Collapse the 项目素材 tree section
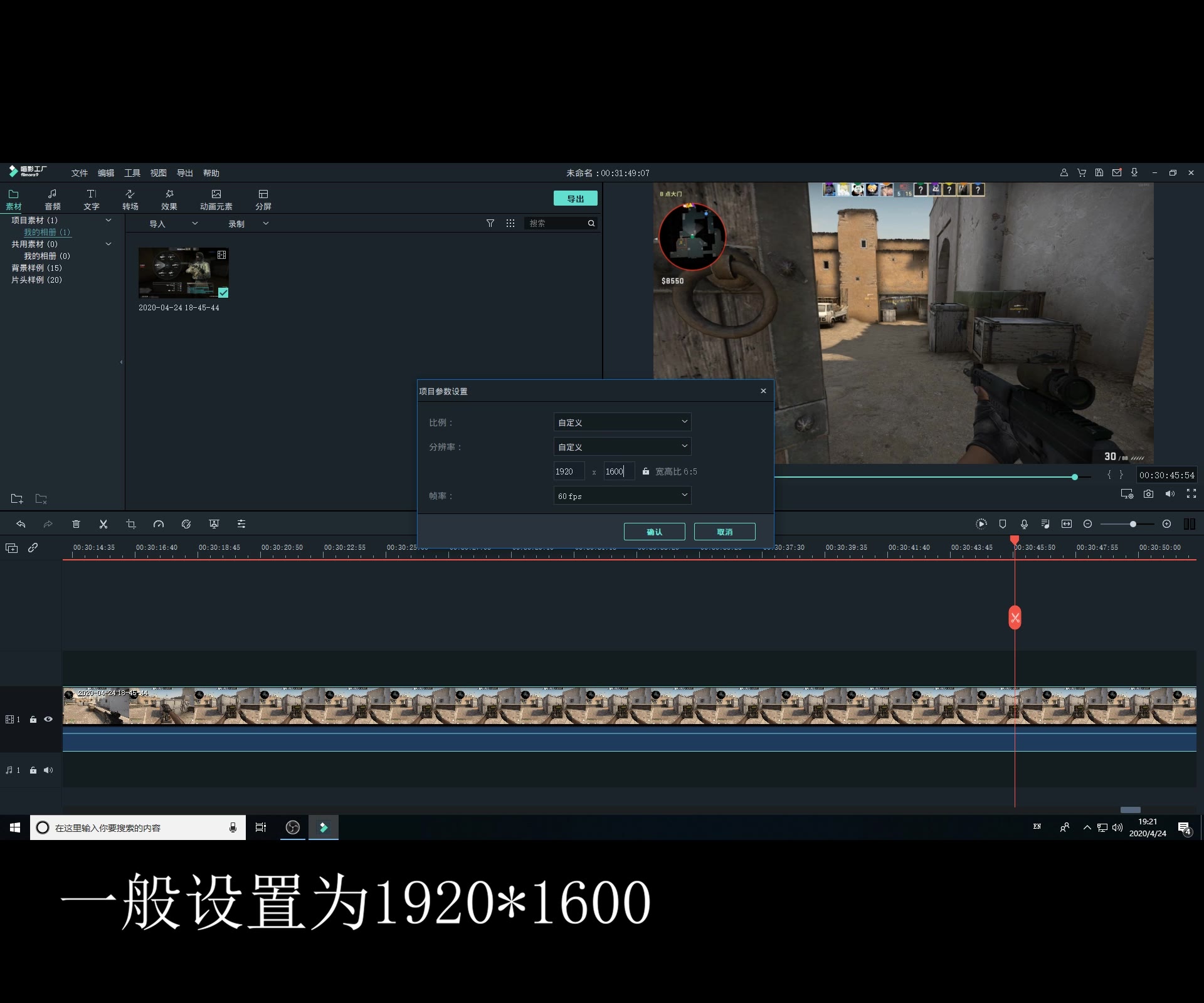 [108, 220]
